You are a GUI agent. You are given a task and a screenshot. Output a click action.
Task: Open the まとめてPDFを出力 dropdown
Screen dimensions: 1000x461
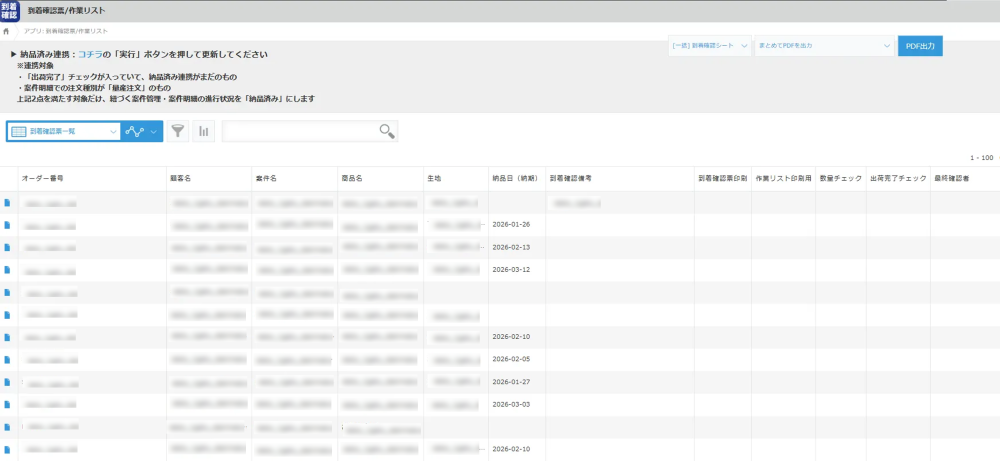tap(824, 46)
